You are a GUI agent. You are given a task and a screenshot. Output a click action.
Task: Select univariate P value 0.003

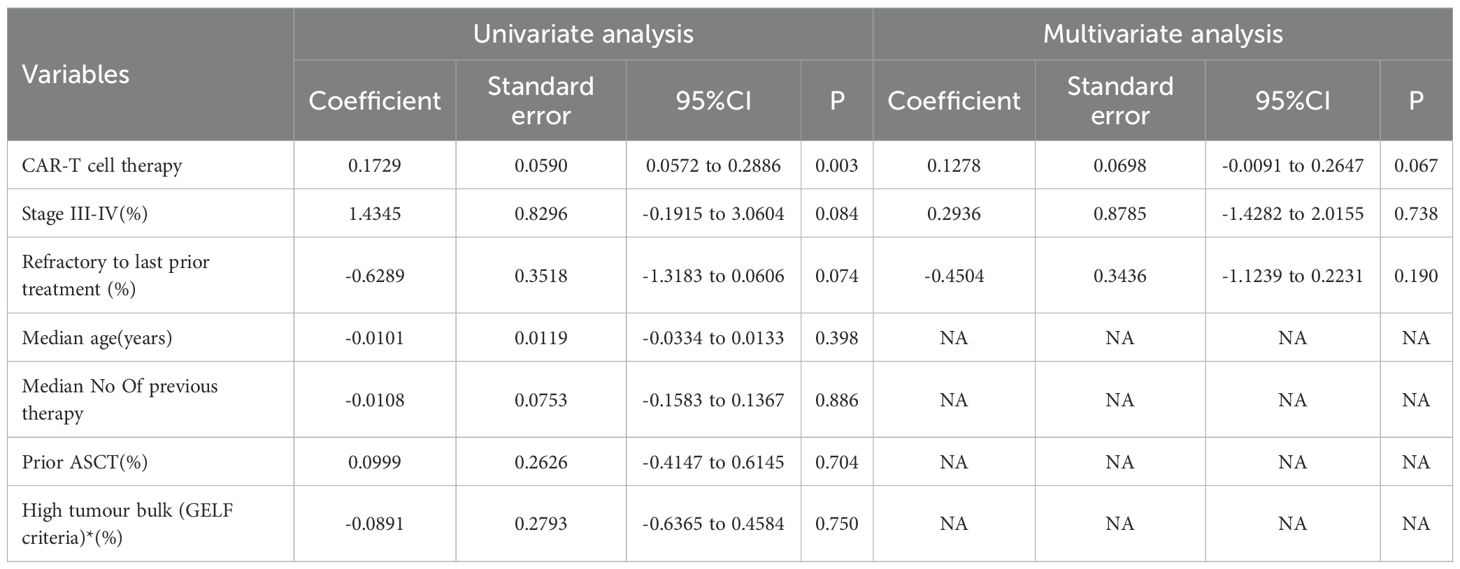[836, 166]
